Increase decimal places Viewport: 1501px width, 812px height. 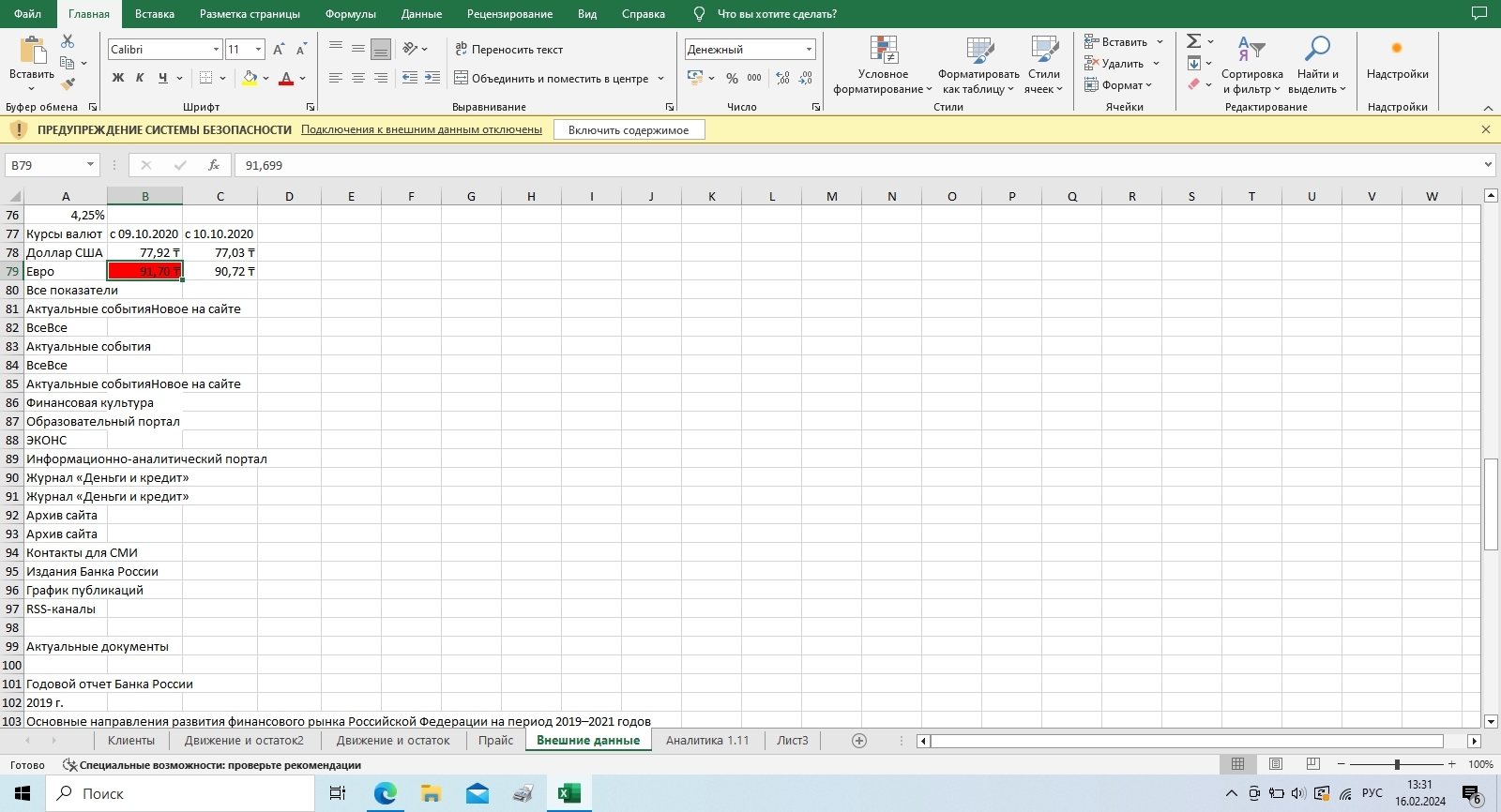783,79
